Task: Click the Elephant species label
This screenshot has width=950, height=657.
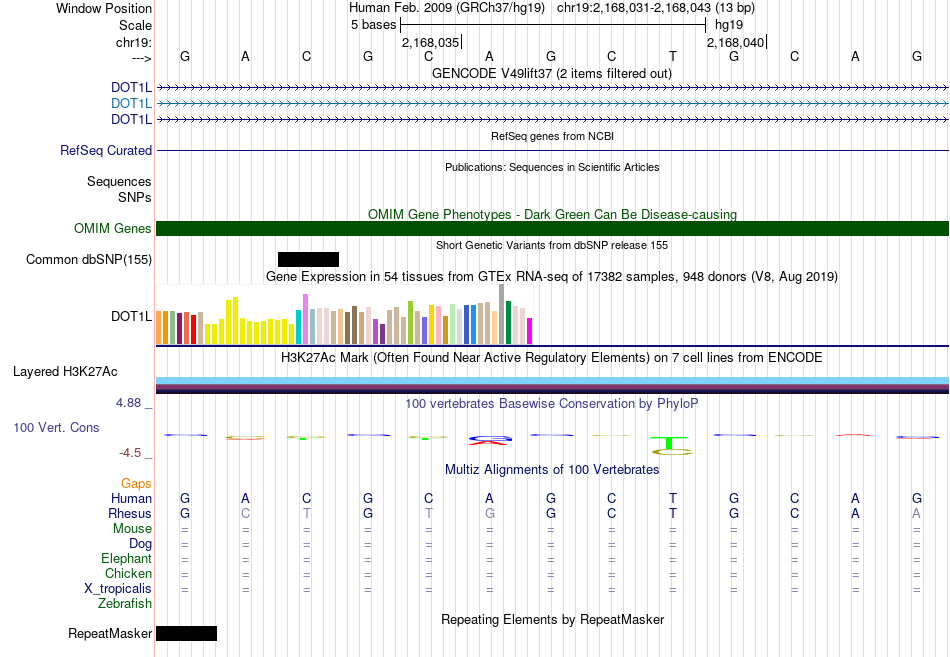Action: click(127, 558)
